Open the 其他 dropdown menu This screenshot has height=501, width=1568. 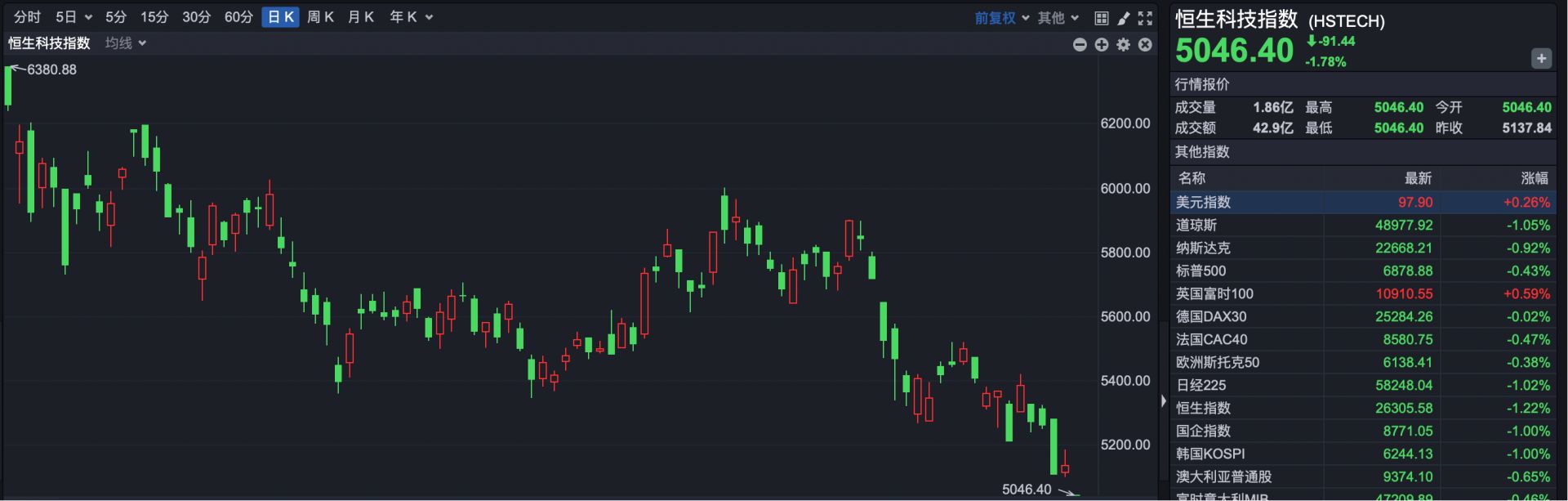click(1058, 18)
